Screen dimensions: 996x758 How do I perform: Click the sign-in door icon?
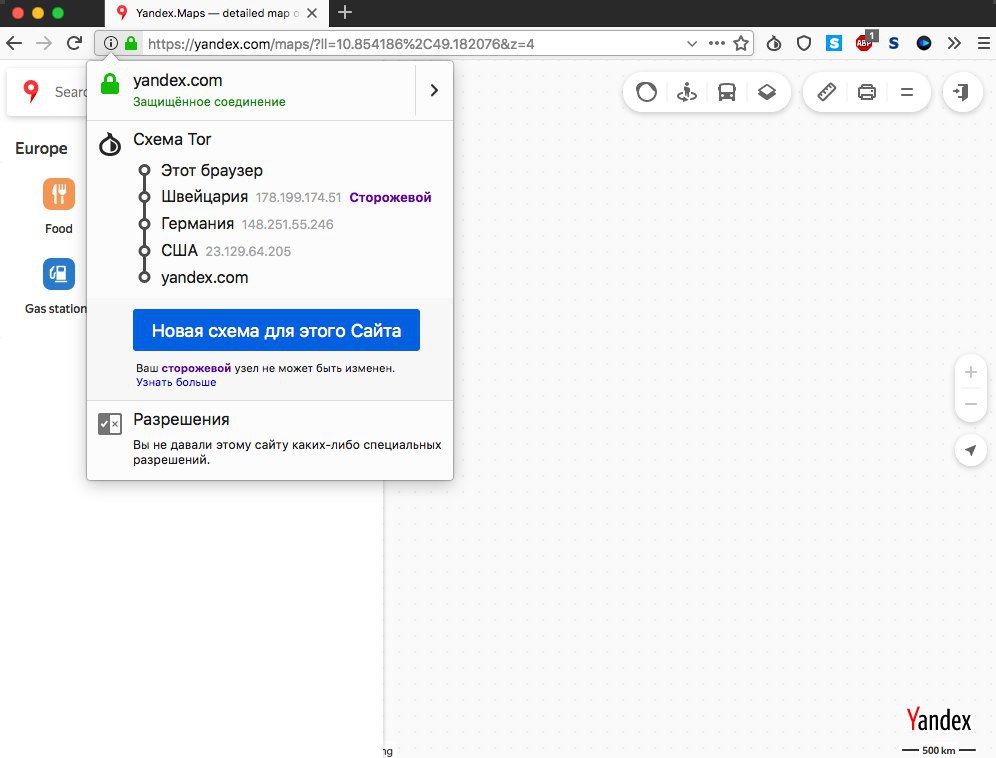coord(962,92)
